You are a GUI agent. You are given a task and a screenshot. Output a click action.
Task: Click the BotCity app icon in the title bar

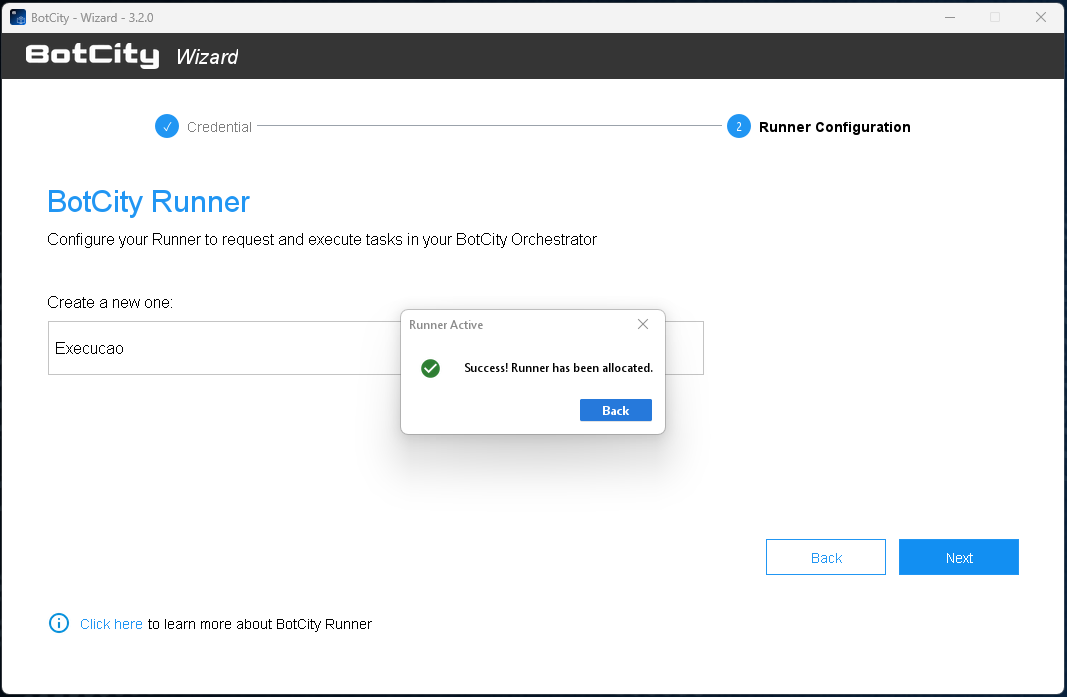click(x=18, y=17)
